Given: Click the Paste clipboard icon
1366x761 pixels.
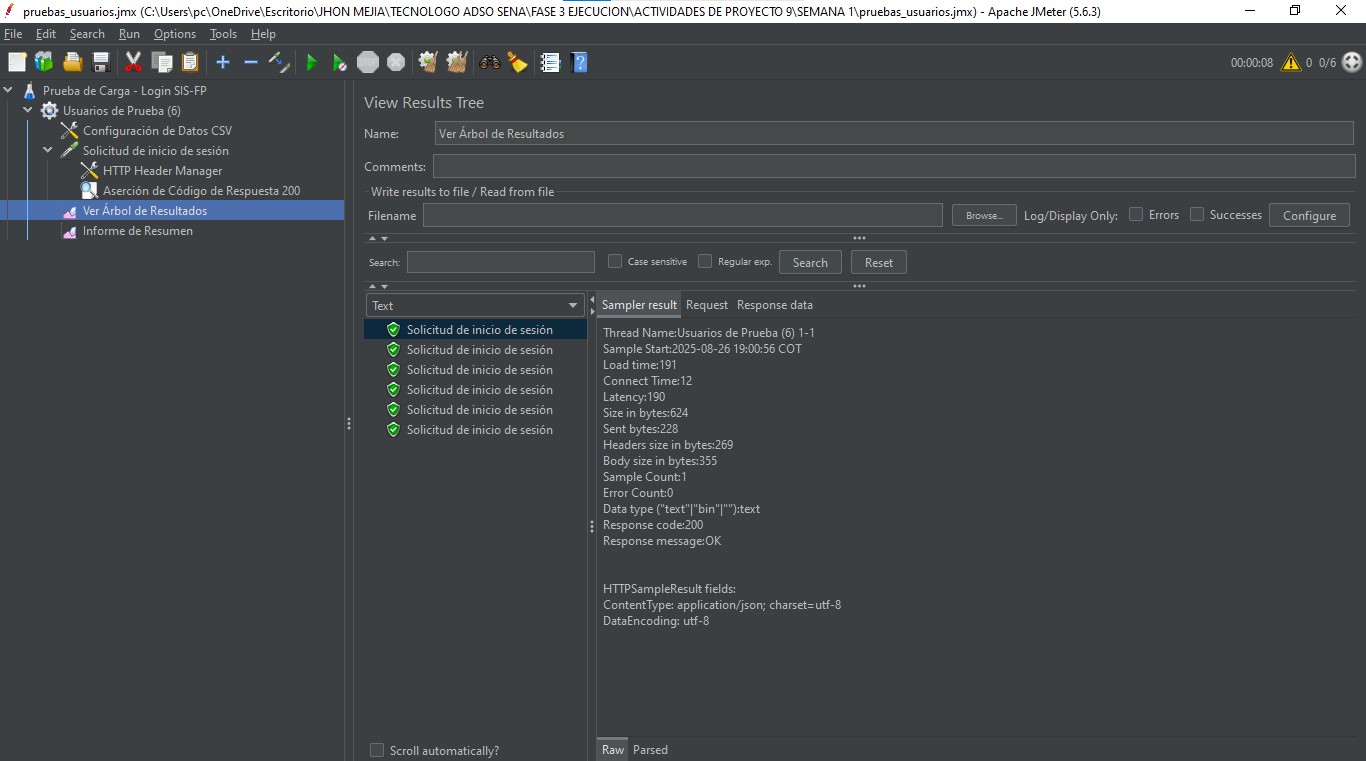Looking at the screenshot, I should pyautogui.click(x=189, y=62).
